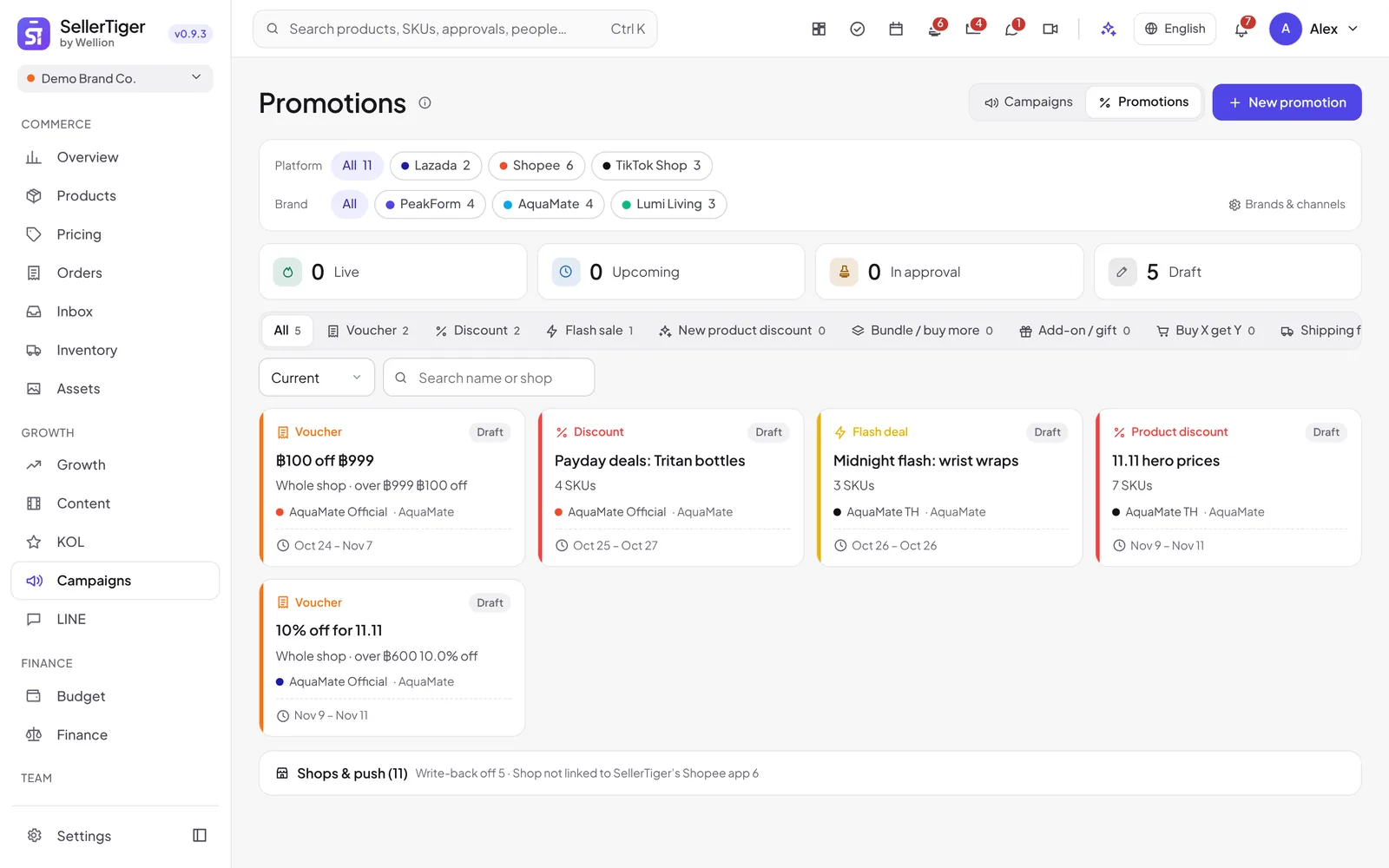Open the alert bell icon with badge 1
This screenshot has height=868, width=1389.
coord(1012,29)
